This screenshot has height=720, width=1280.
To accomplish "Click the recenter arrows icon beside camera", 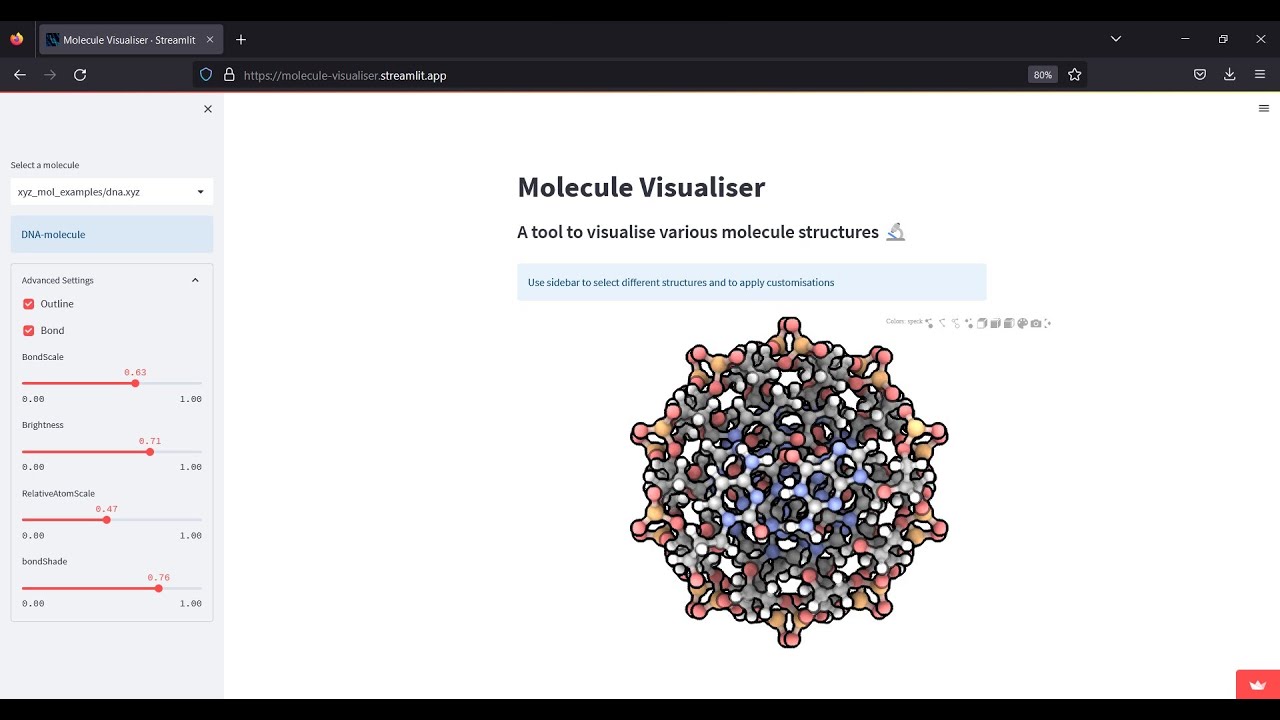I will pos(1047,323).
